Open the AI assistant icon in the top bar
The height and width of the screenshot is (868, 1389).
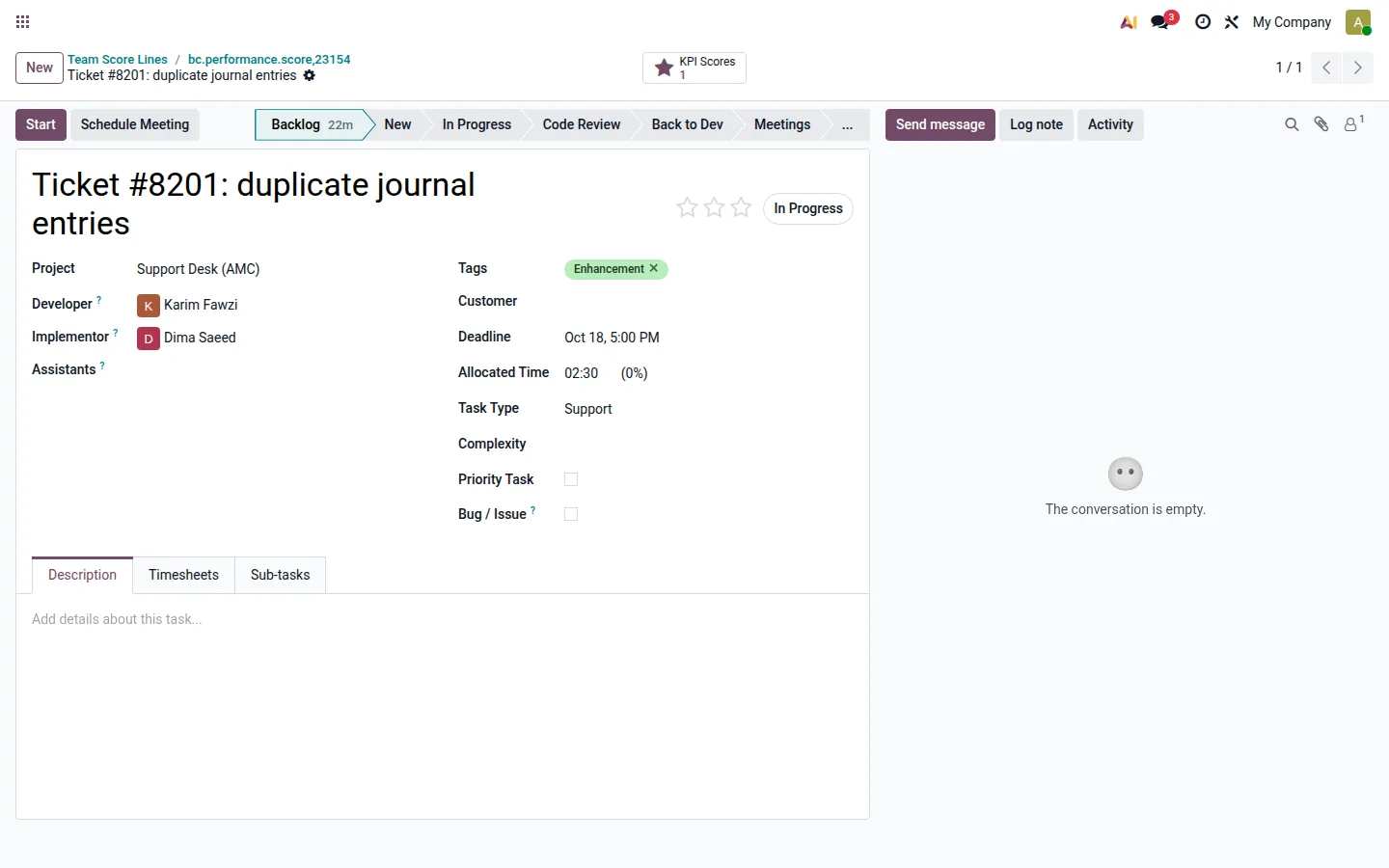click(1129, 22)
